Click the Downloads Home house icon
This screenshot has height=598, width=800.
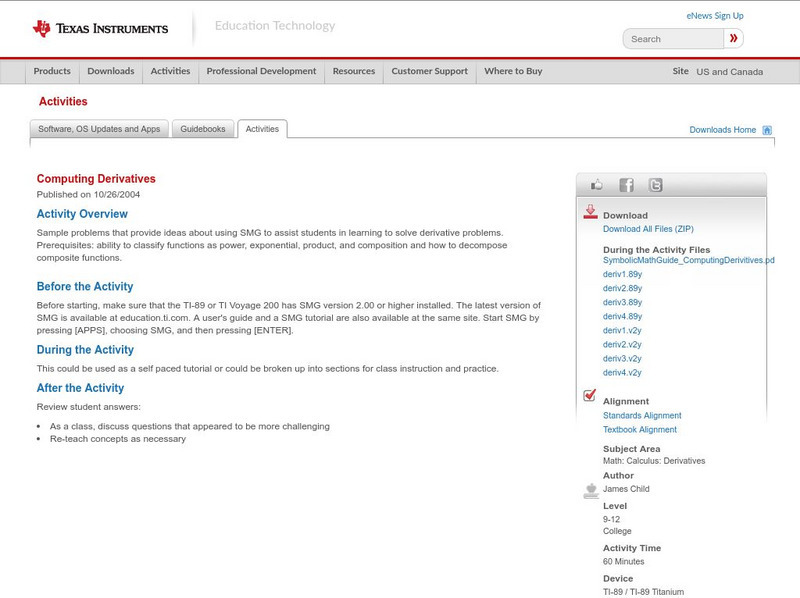pyautogui.click(x=767, y=130)
